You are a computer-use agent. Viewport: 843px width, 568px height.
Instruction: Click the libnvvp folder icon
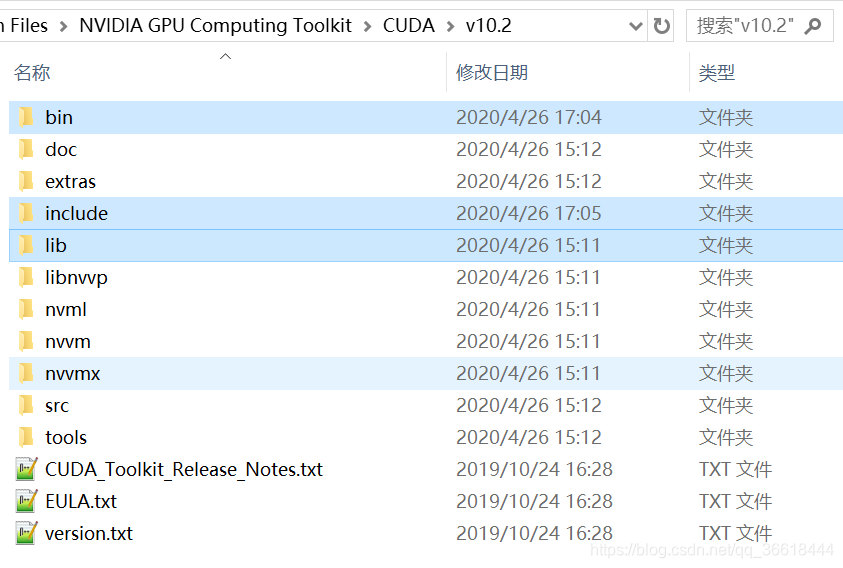pyautogui.click(x=26, y=278)
